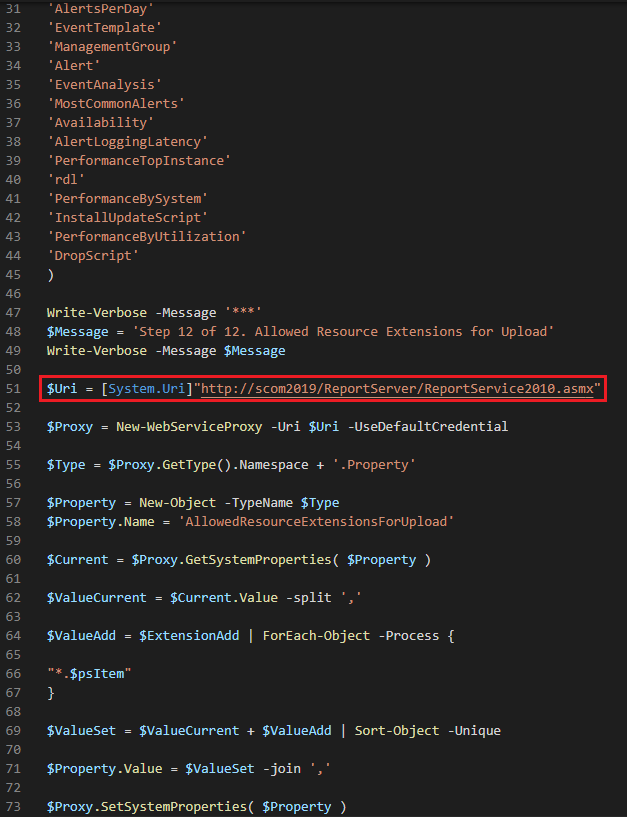The width and height of the screenshot is (627, 817).
Task: Click the 'MostCommonAlerts' string
Action: (x=116, y=104)
